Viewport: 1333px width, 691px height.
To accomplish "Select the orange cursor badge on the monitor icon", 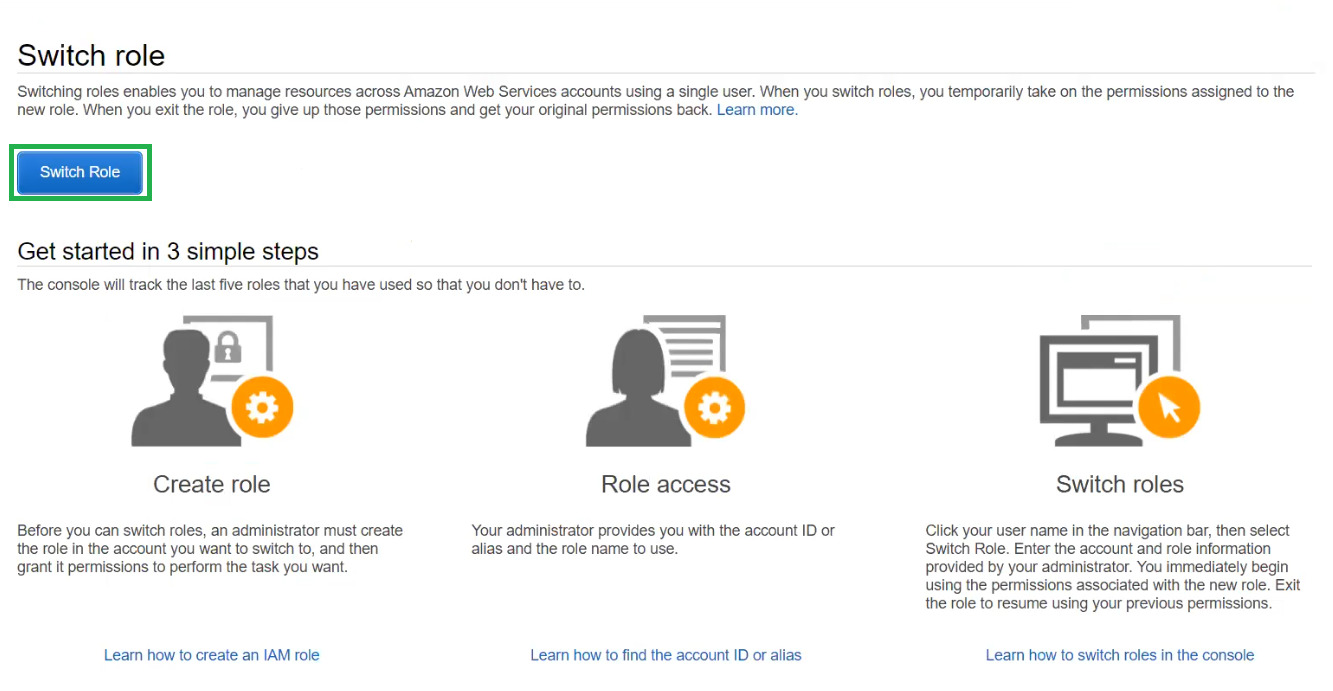I will click(1169, 407).
